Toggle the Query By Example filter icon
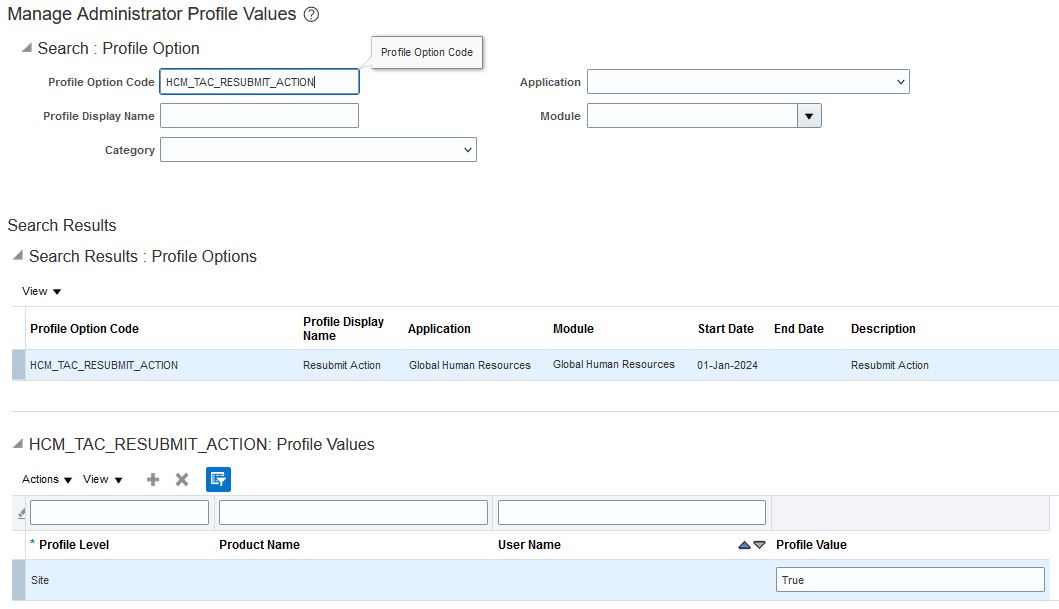This screenshot has height=609, width=1059. (x=218, y=480)
